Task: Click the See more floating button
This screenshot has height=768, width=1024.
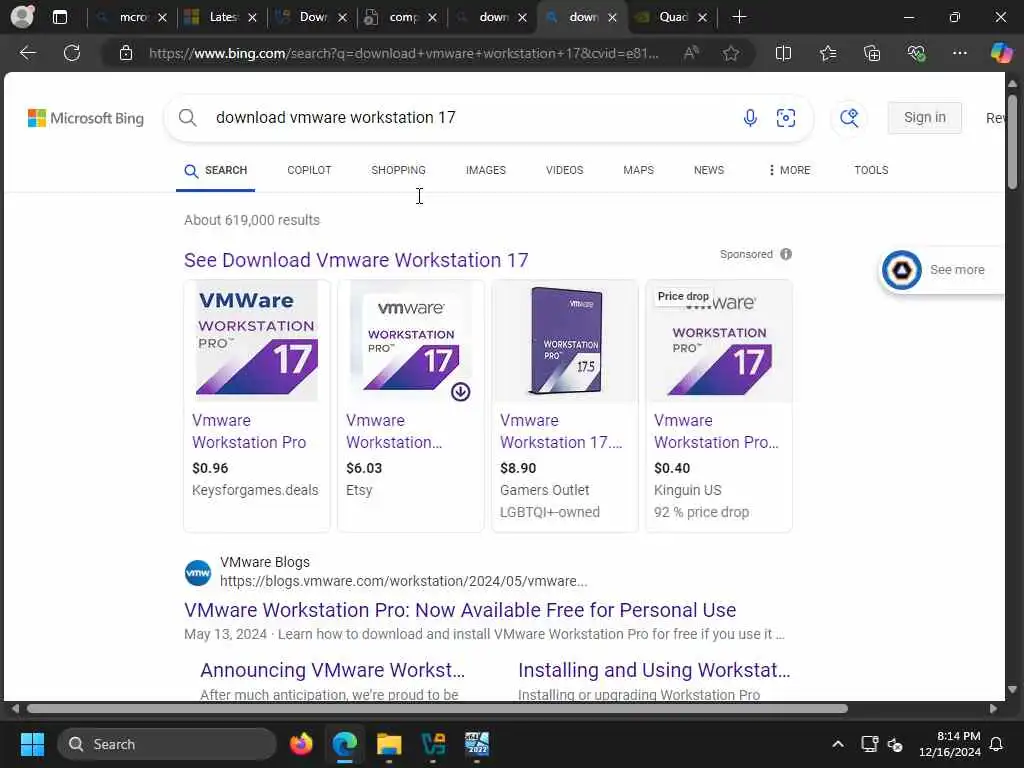Action: pyautogui.click(x=942, y=270)
